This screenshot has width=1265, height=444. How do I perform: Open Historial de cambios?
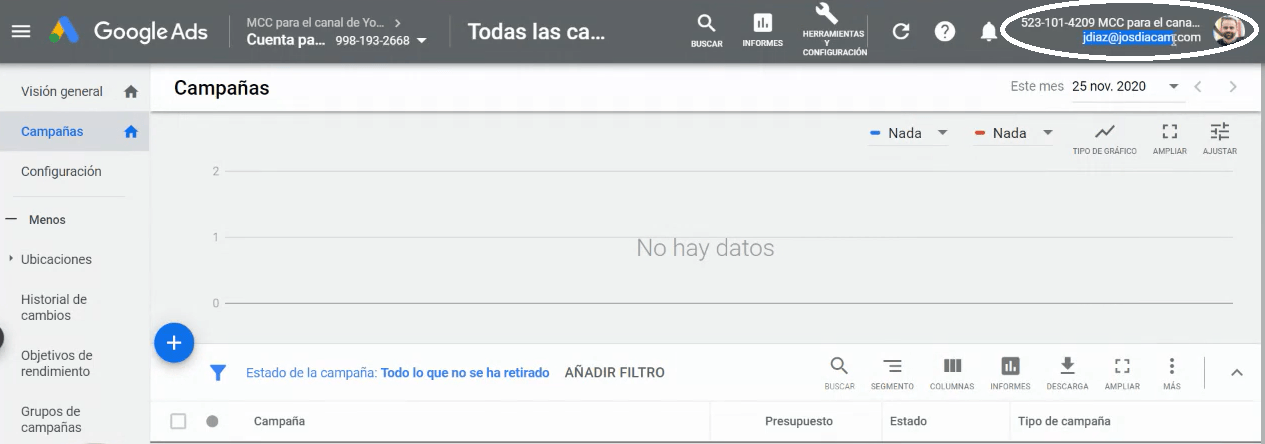pos(54,307)
